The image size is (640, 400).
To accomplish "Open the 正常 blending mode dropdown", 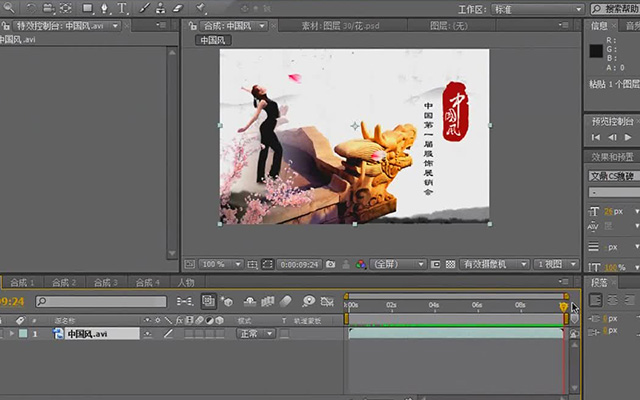I will [x=256, y=334].
